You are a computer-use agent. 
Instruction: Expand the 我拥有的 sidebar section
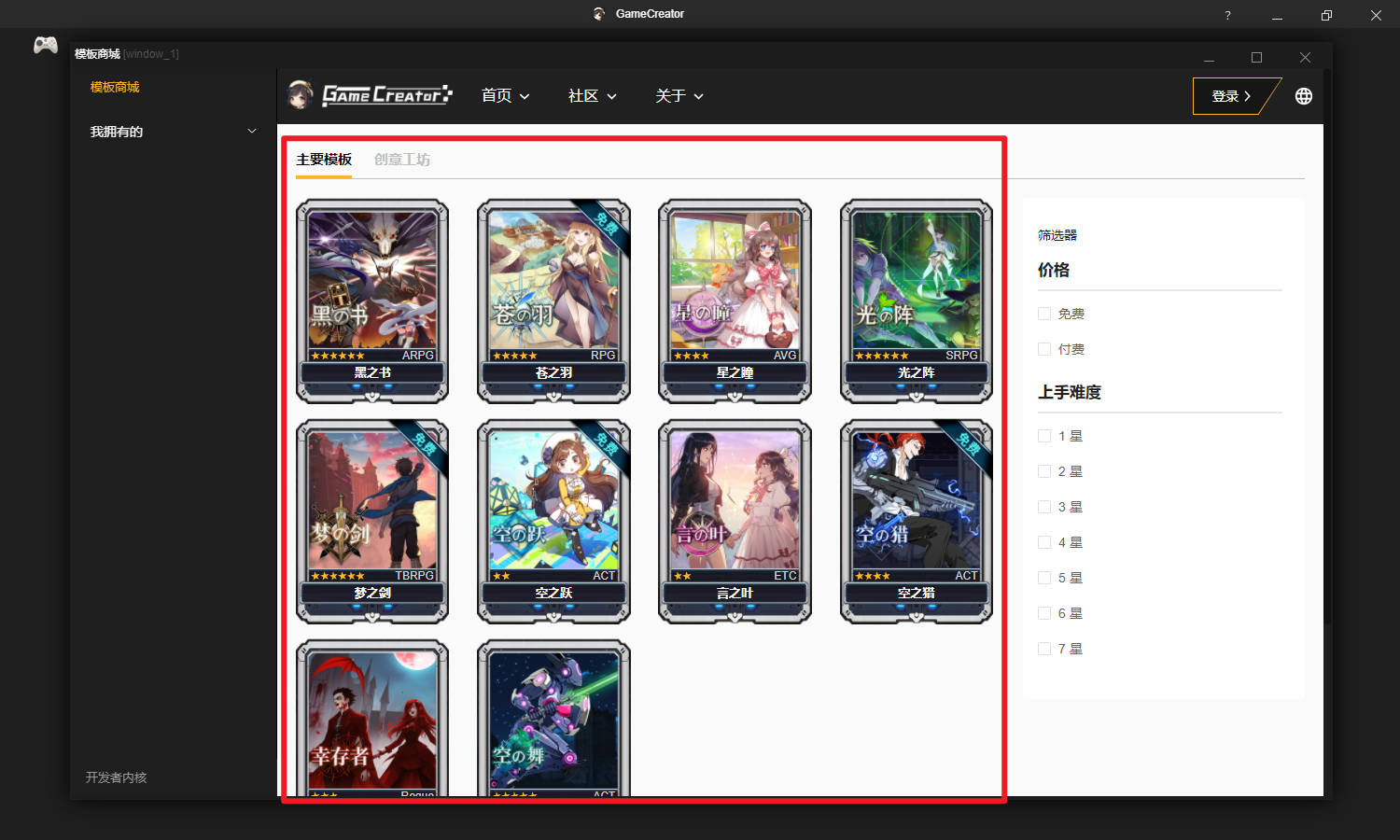click(x=174, y=132)
